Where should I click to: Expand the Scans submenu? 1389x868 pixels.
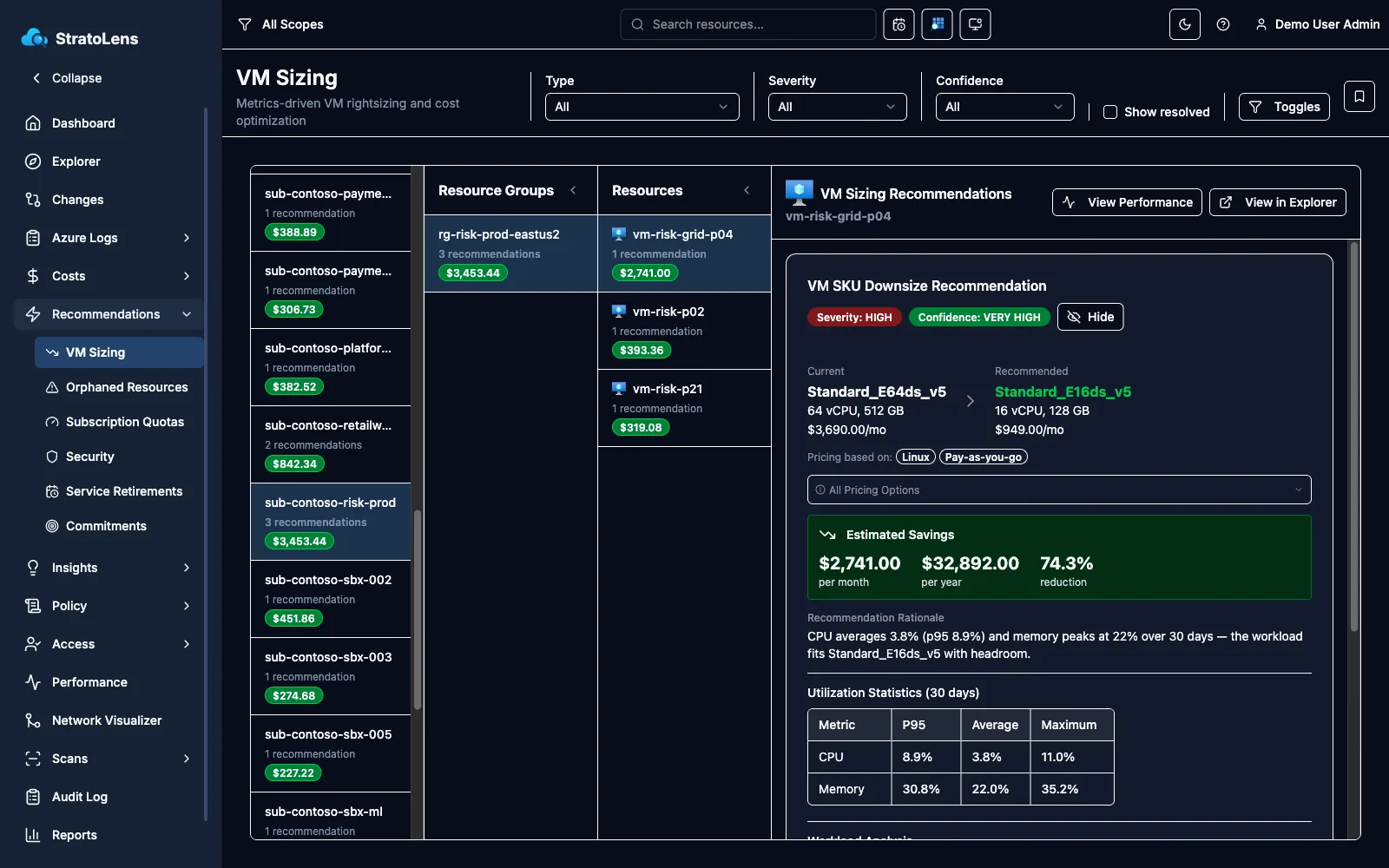point(109,759)
